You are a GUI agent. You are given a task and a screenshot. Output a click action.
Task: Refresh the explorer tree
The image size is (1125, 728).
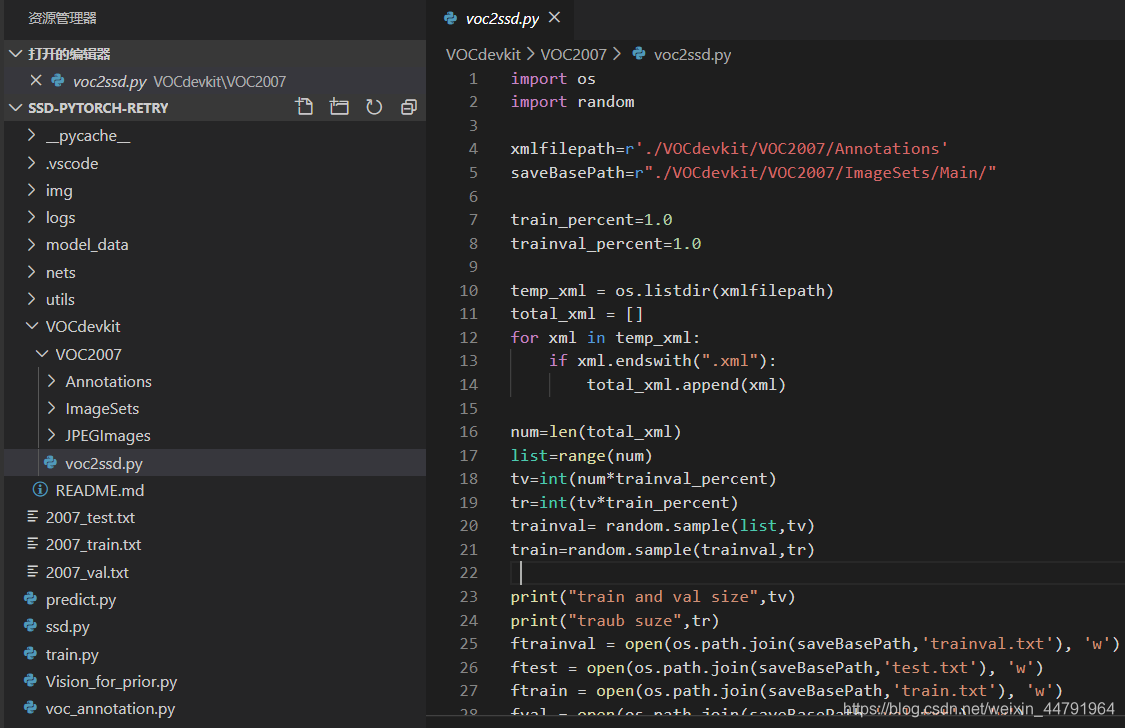(x=374, y=108)
